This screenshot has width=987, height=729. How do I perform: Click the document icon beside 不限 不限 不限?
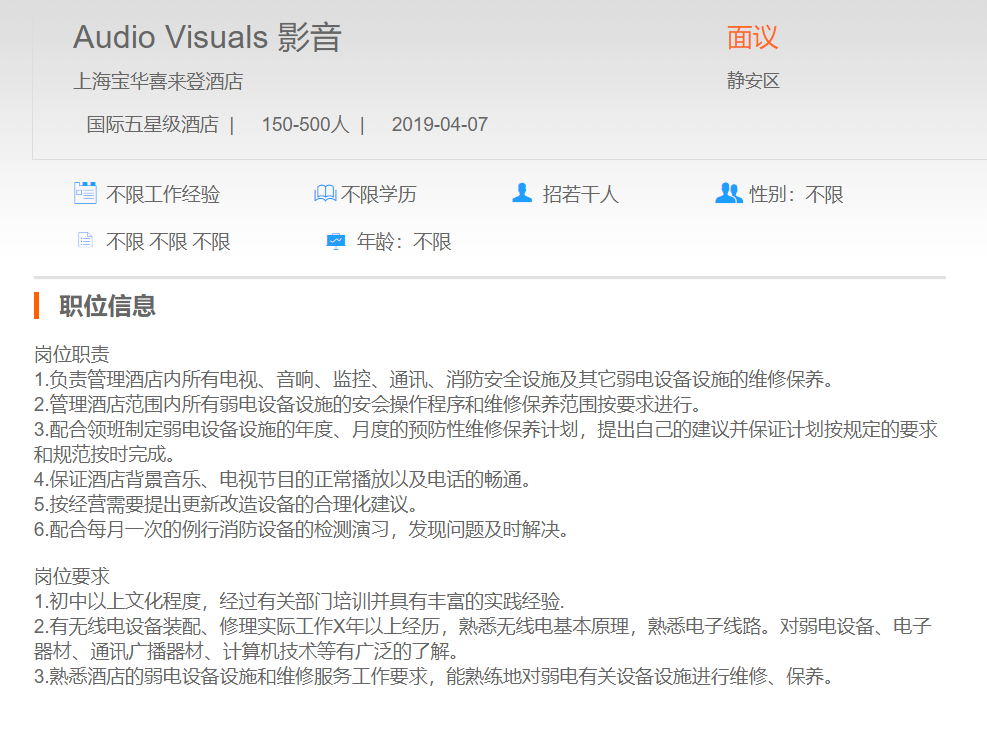(85, 241)
